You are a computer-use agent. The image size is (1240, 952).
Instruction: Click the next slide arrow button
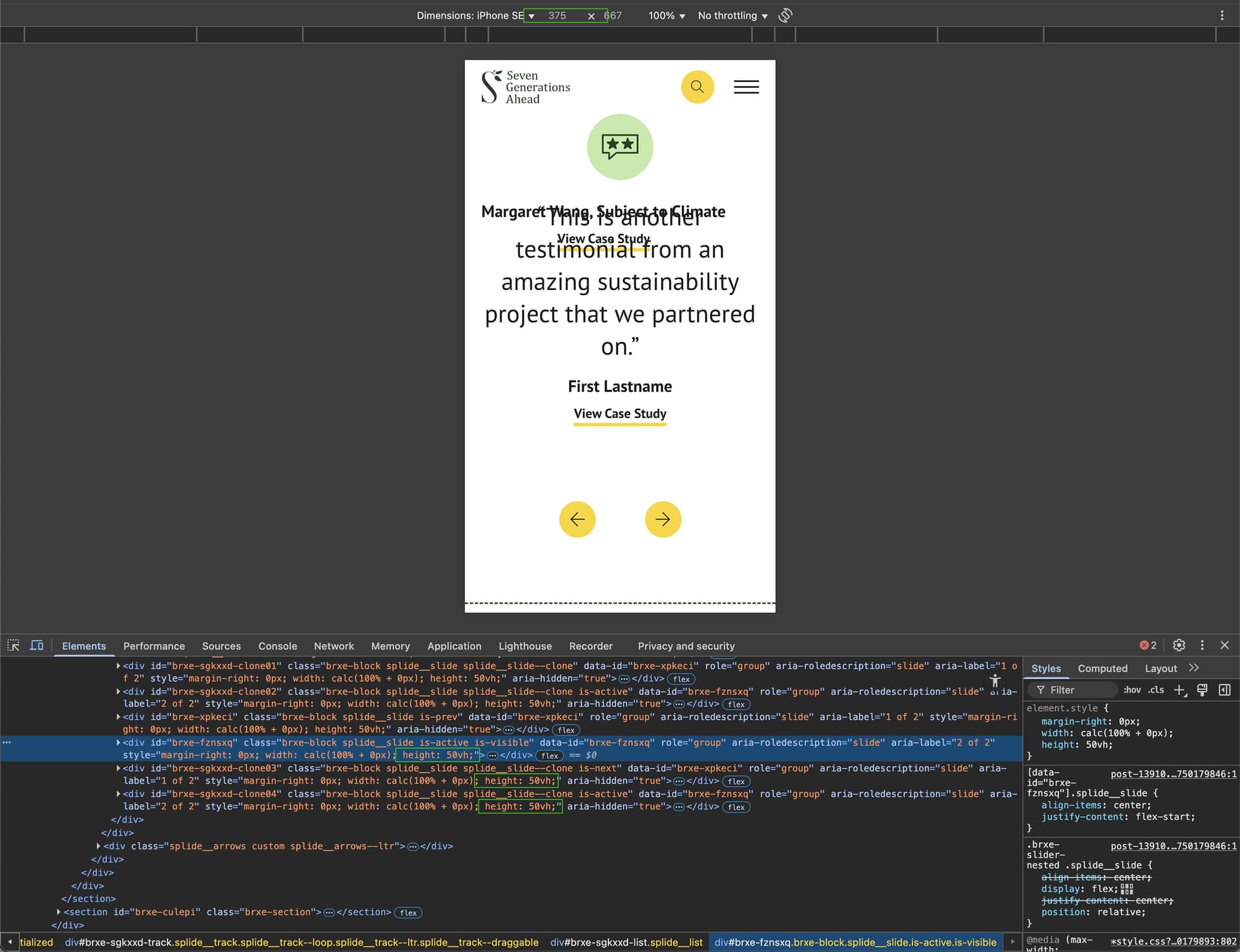click(663, 519)
